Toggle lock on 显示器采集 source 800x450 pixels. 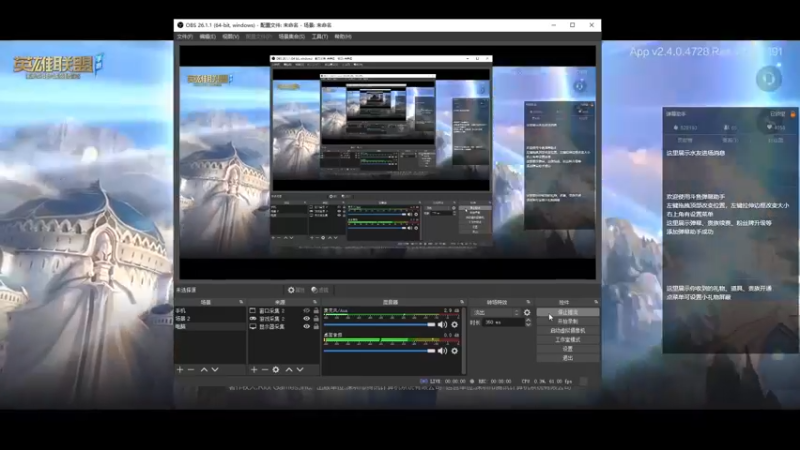[x=316, y=327]
